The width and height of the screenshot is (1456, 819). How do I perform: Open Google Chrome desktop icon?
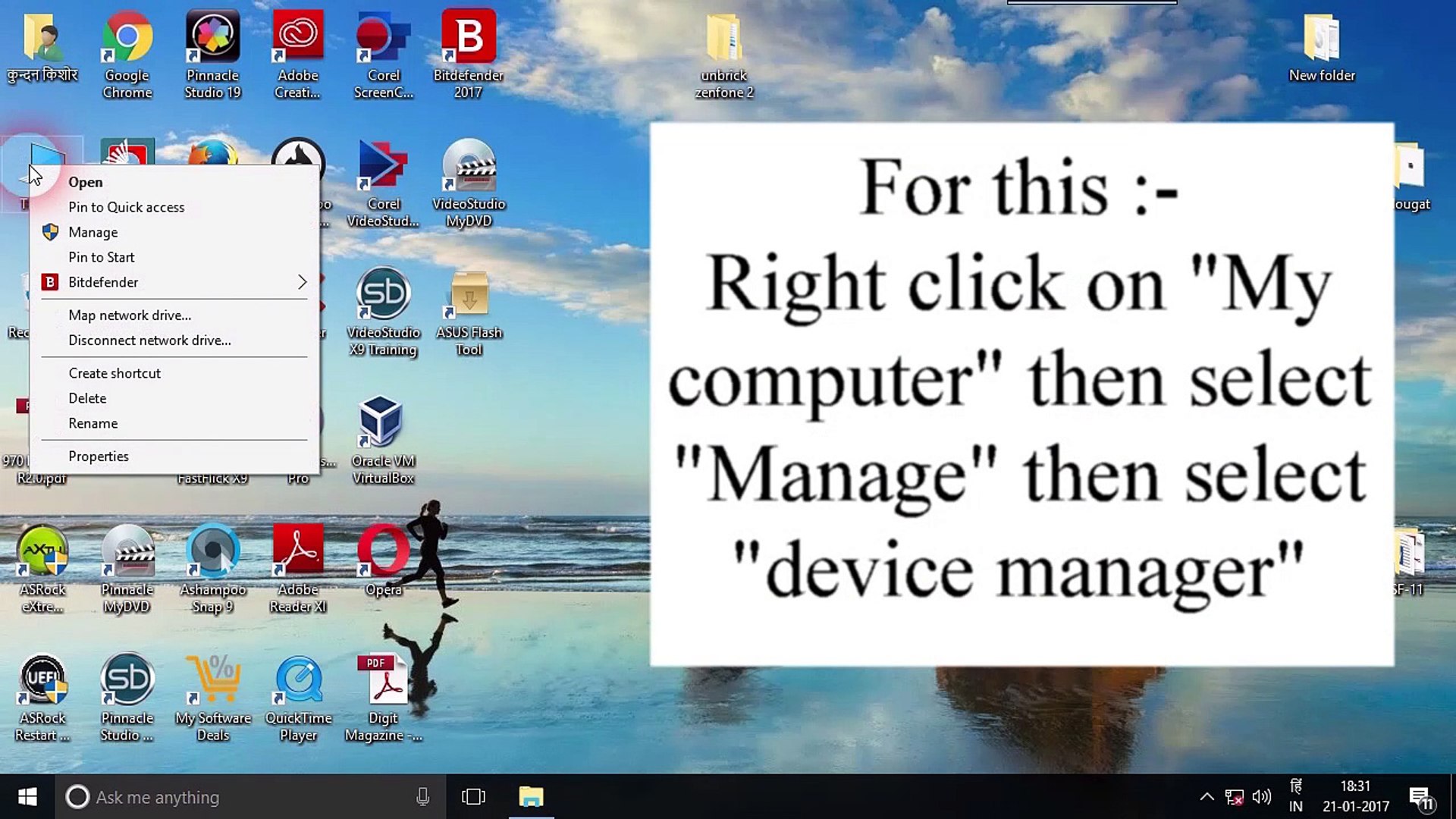pos(127,38)
